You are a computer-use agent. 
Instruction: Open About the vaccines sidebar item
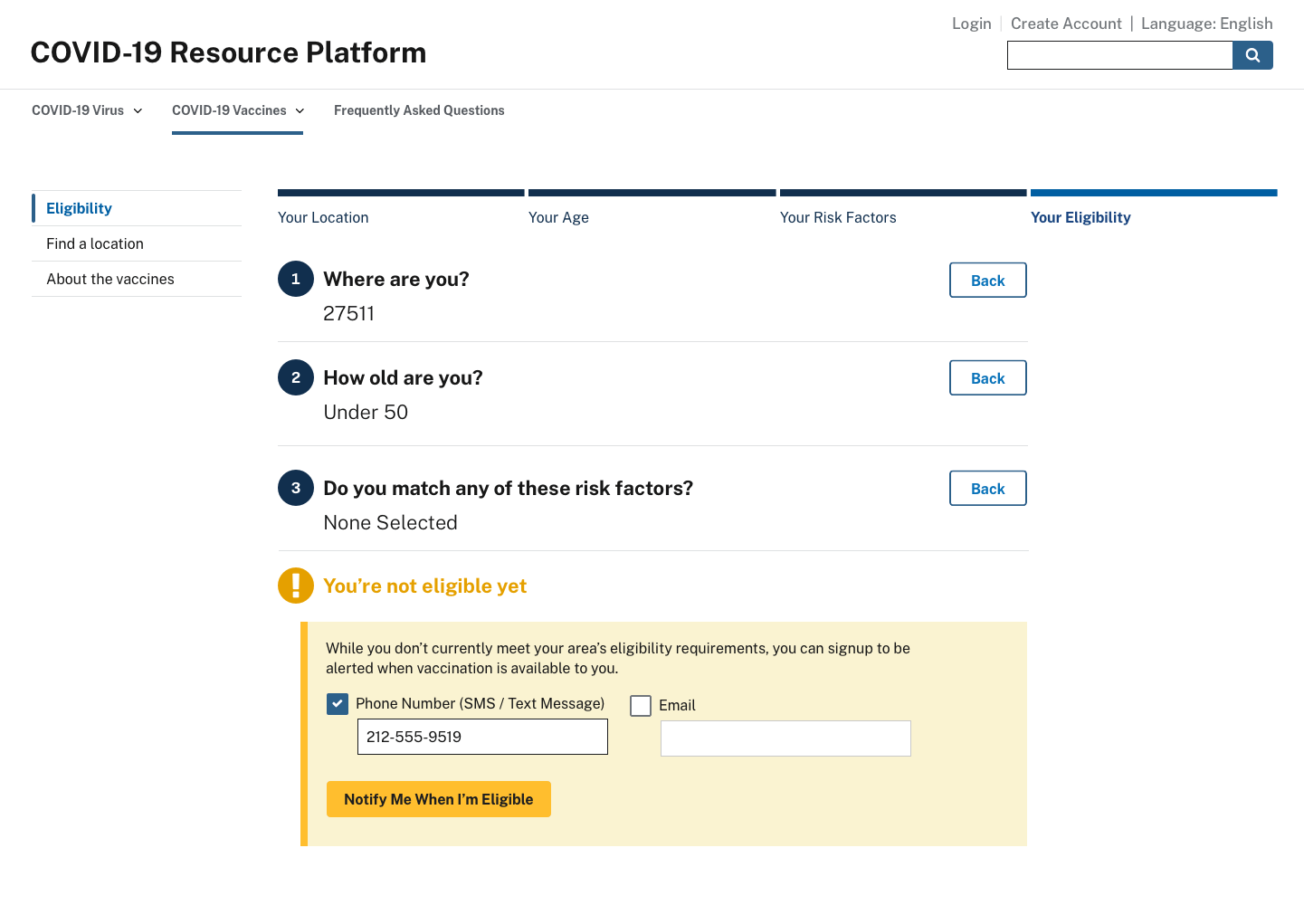(137, 279)
